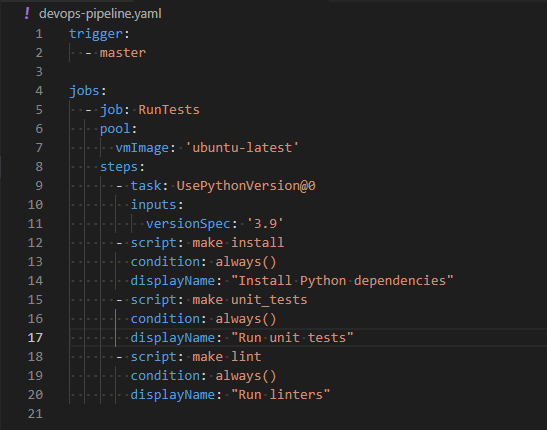Click the make lint script text
The width and height of the screenshot is (547, 430).
click(227, 356)
